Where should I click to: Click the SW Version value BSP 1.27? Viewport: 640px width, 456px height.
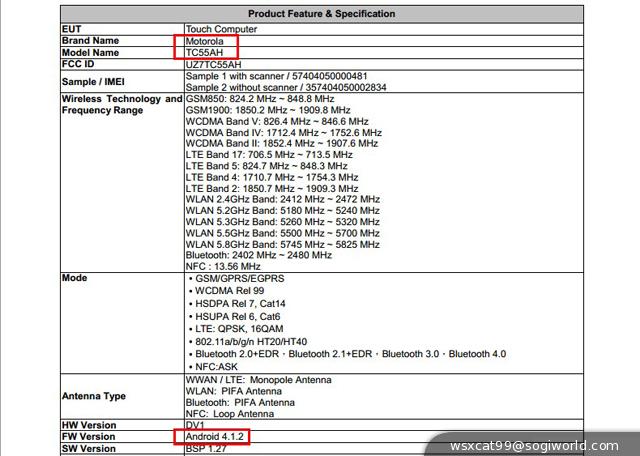[209, 449]
